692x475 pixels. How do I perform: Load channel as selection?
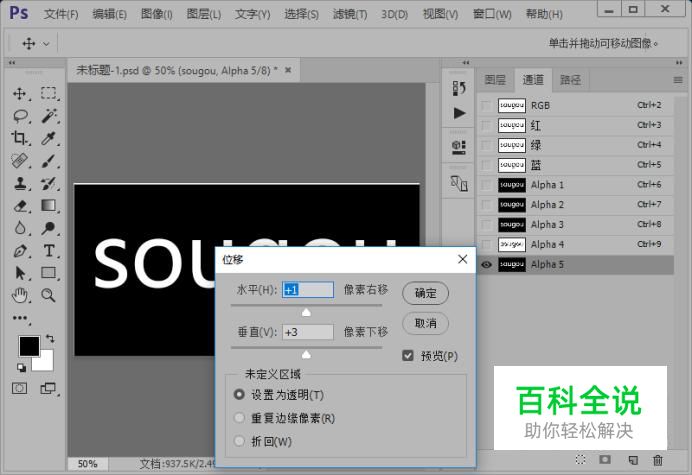[x=580, y=460]
